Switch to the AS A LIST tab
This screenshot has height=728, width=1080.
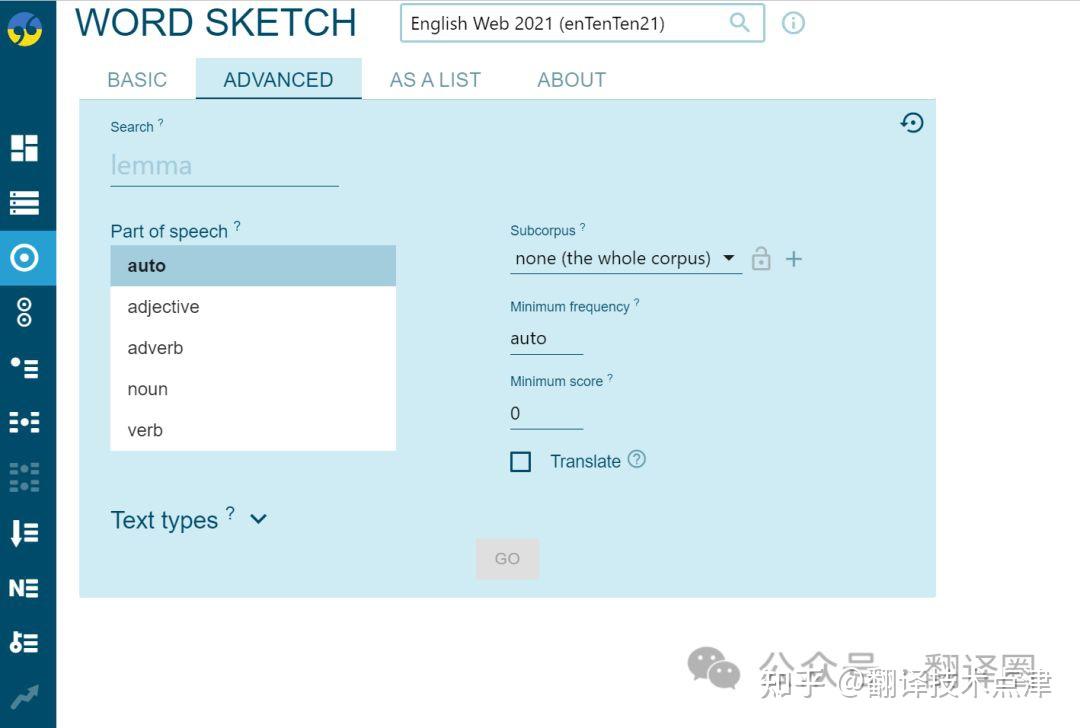point(435,79)
